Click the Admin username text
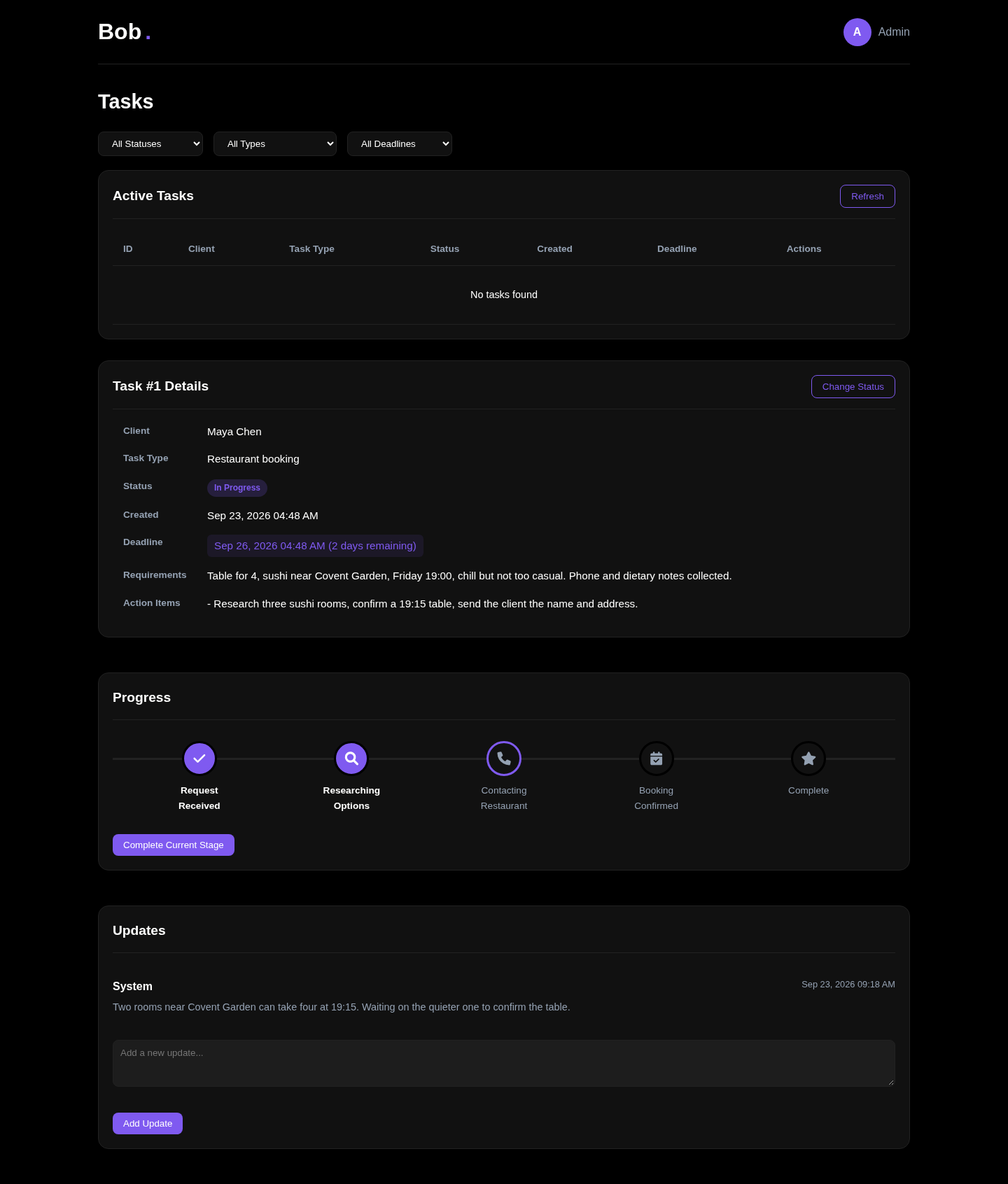This screenshot has height=1184, width=1008. pos(894,32)
